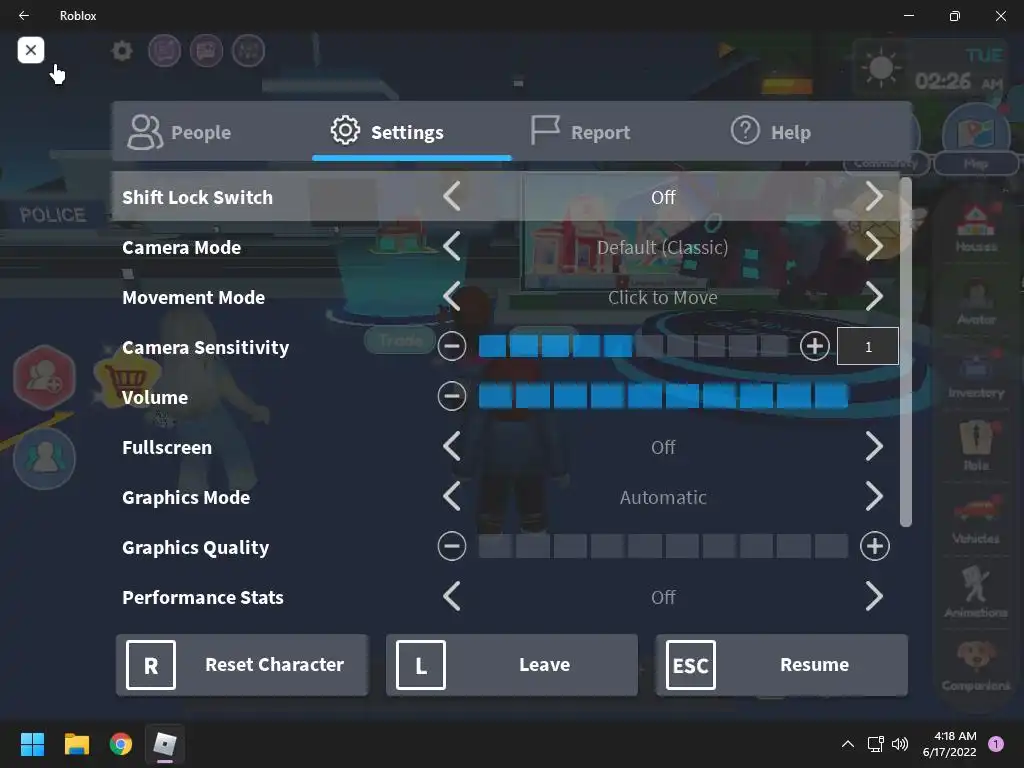Toggle Performance Stats with right arrow
Screen dimensions: 1024x768
pyautogui.click(x=874, y=597)
